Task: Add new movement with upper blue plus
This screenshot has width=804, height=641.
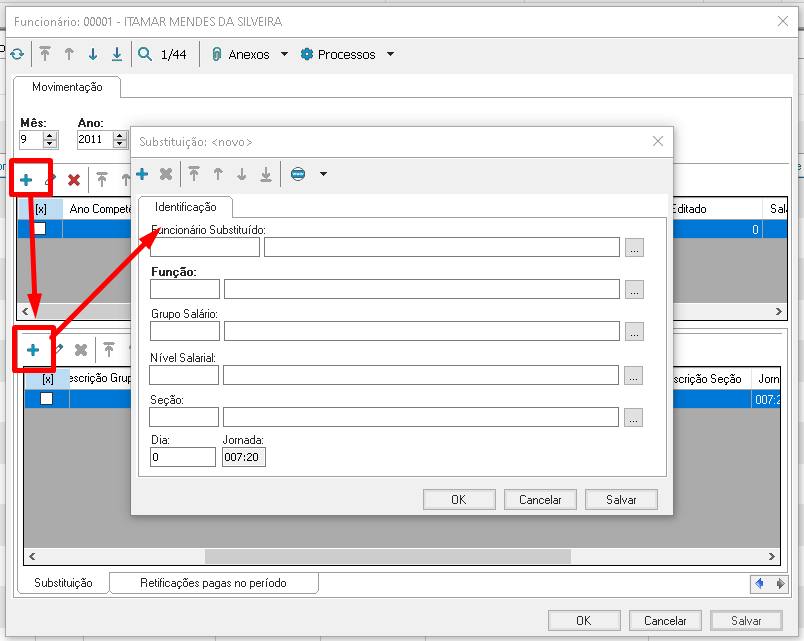Action: click(26, 180)
